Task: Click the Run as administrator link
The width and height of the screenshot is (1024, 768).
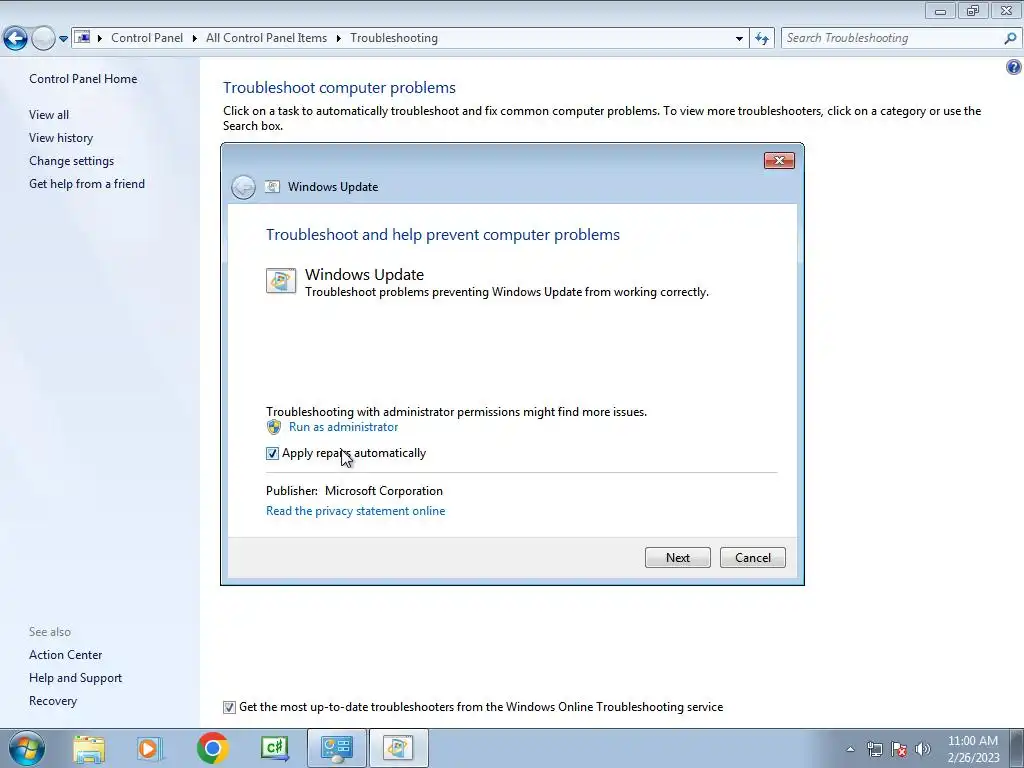Action: [x=344, y=427]
